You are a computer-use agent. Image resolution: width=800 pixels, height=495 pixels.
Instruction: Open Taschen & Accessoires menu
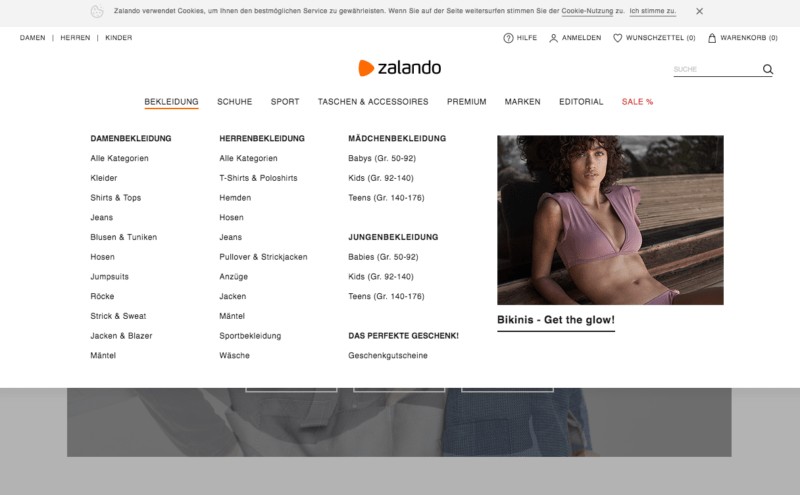[x=373, y=102]
